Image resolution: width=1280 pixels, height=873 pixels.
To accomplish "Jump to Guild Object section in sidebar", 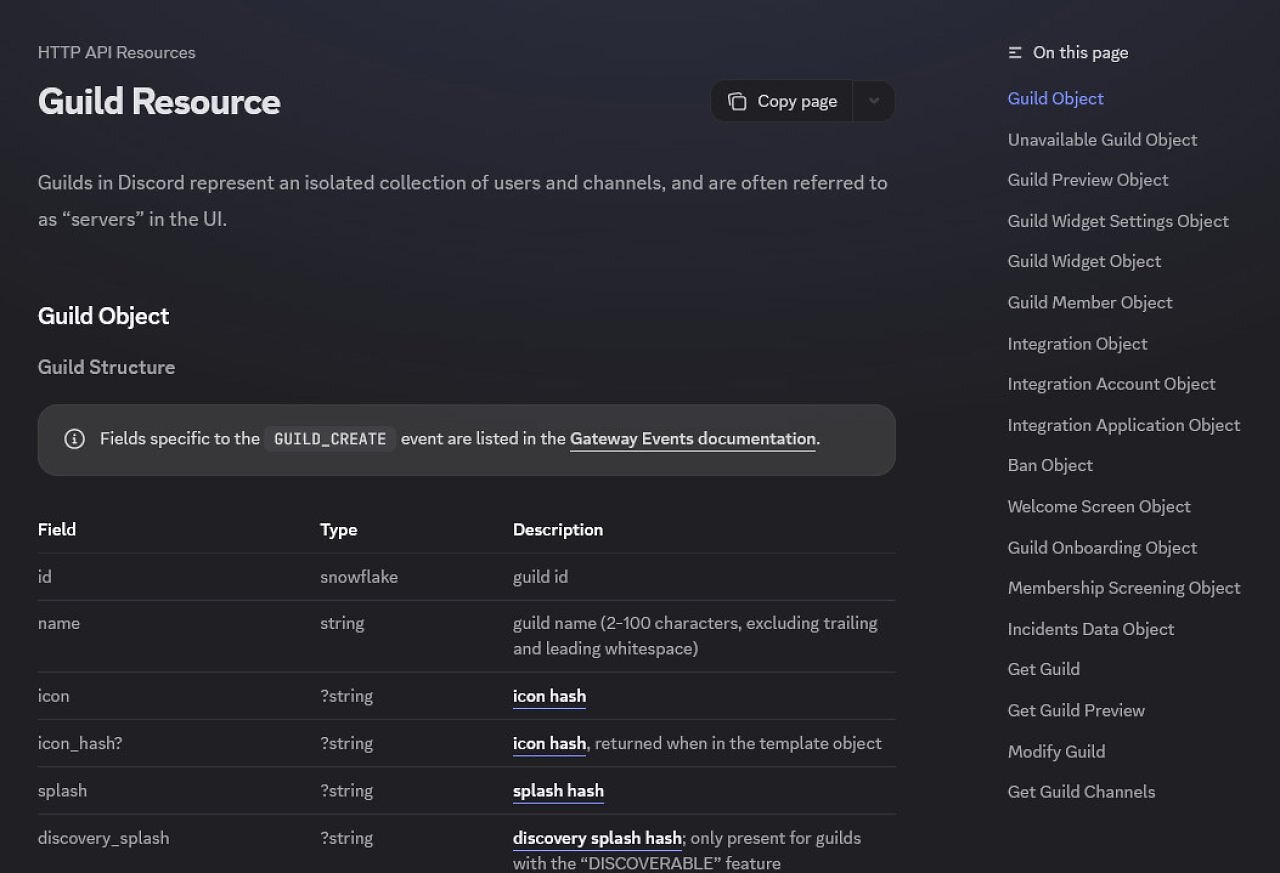I will 1055,98.
